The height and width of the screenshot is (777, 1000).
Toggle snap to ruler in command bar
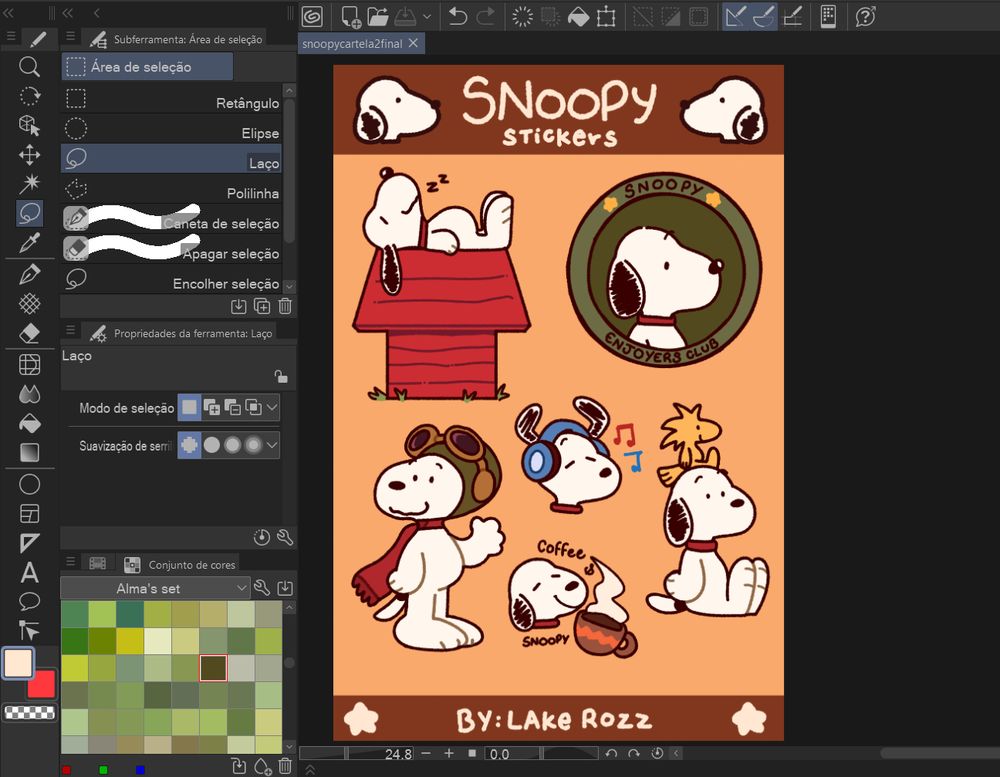coord(737,16)
